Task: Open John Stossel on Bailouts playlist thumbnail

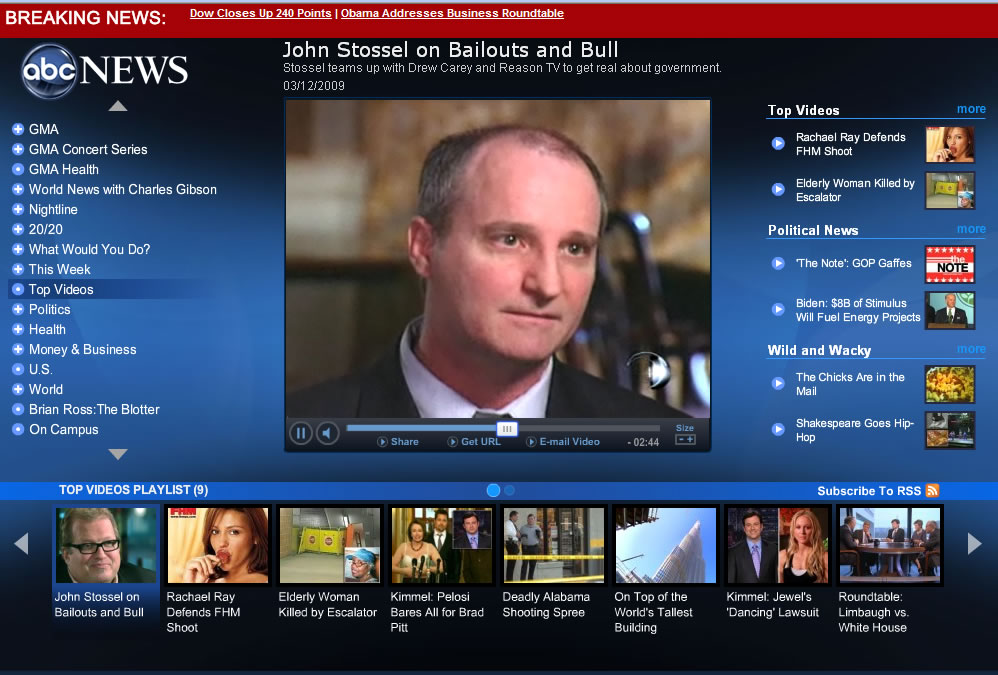Action: 106,545
